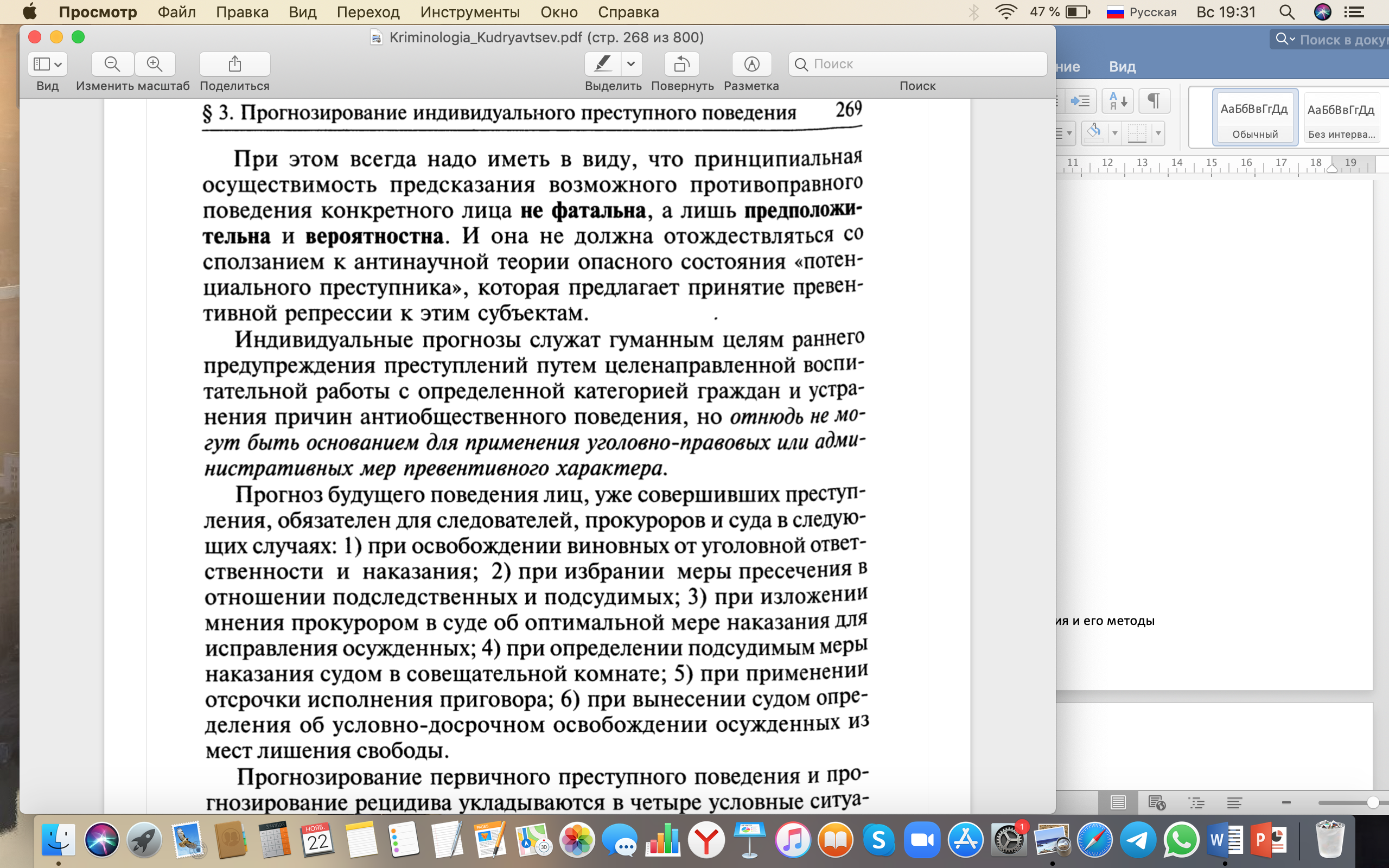Open Photos app in the Dock
1389x868 pixels.
click(x=576, y=840)
